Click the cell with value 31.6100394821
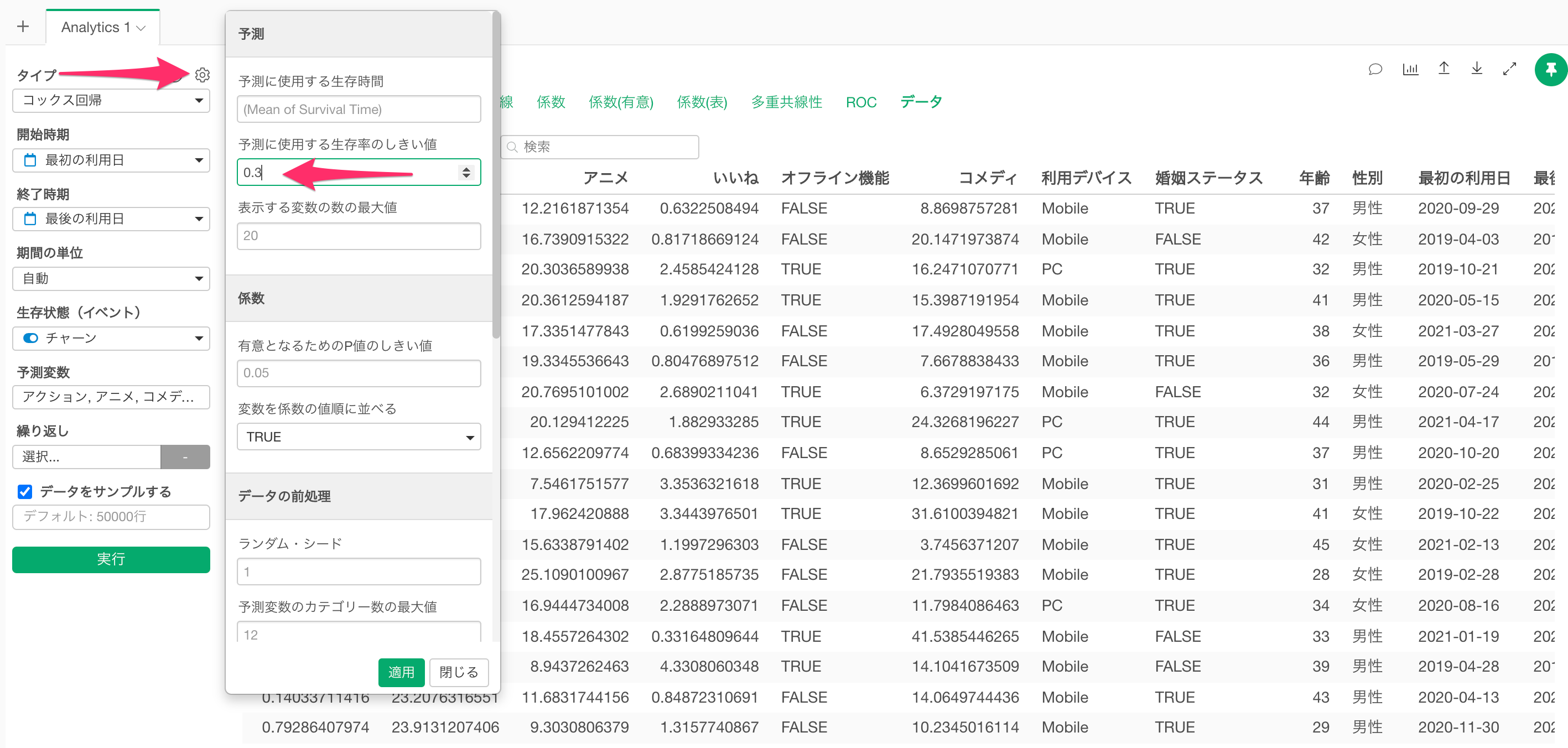This screenshot has height=748, width=1568. [965, 513]
